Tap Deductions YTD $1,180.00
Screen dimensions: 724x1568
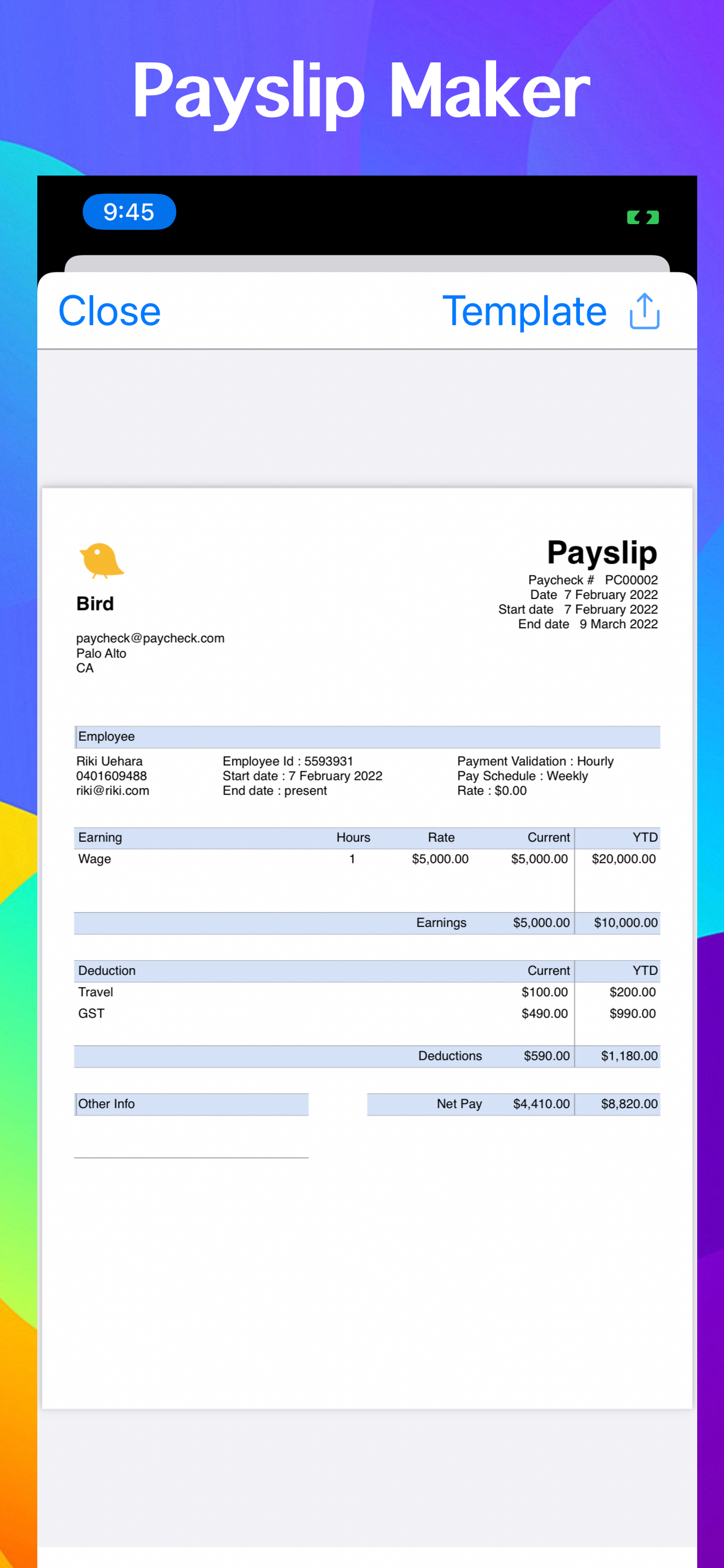(x=629, y=1056)
